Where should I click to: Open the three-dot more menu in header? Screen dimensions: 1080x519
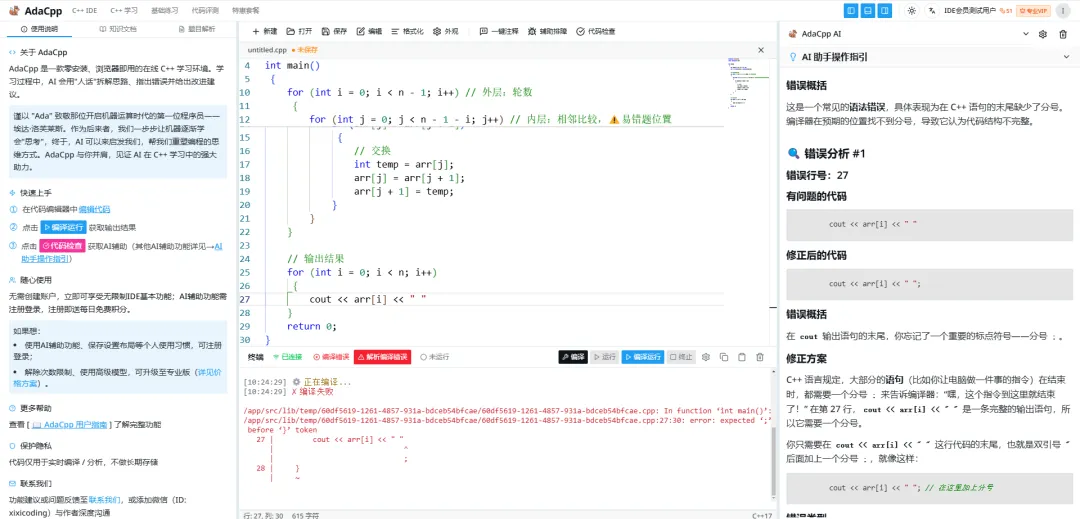click(1063, 10)
